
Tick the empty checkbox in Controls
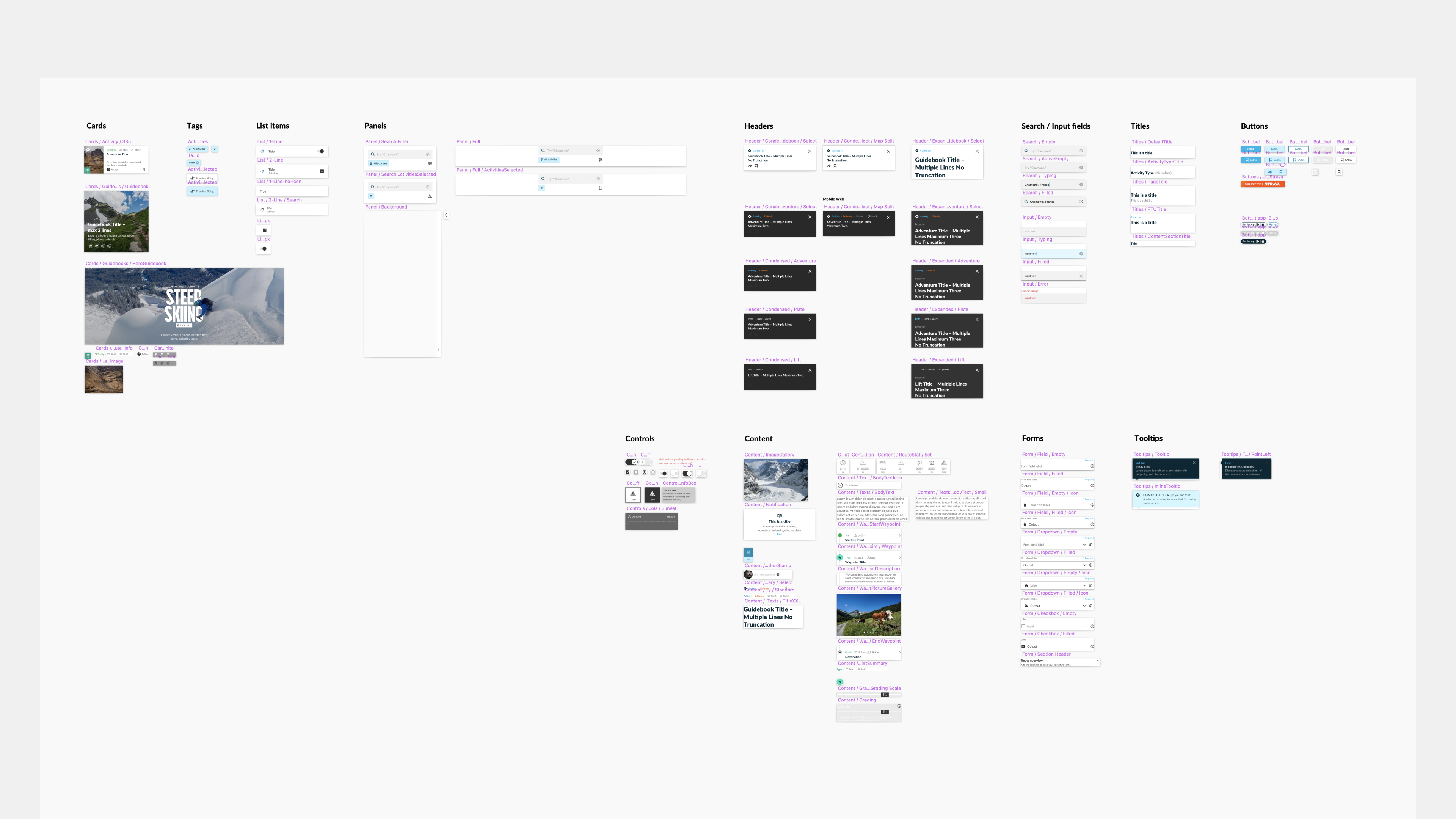pos(636,472)
